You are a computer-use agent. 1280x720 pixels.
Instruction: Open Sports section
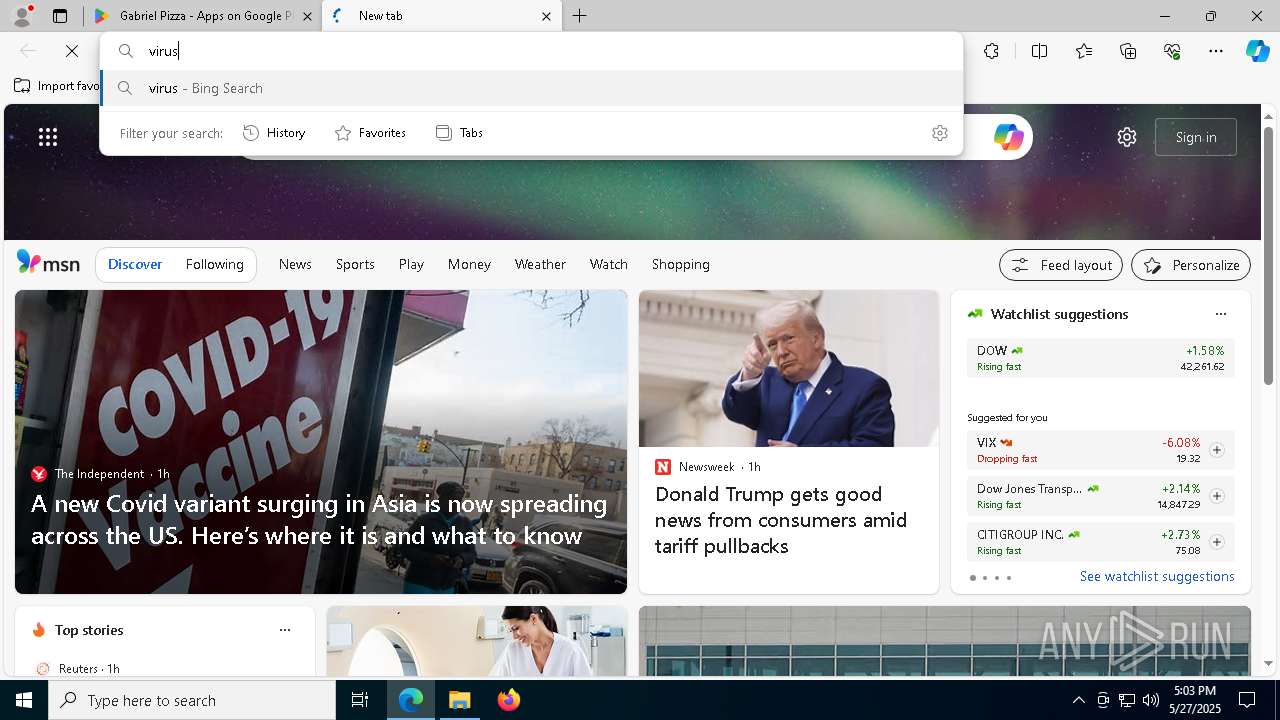coord(355,264)
